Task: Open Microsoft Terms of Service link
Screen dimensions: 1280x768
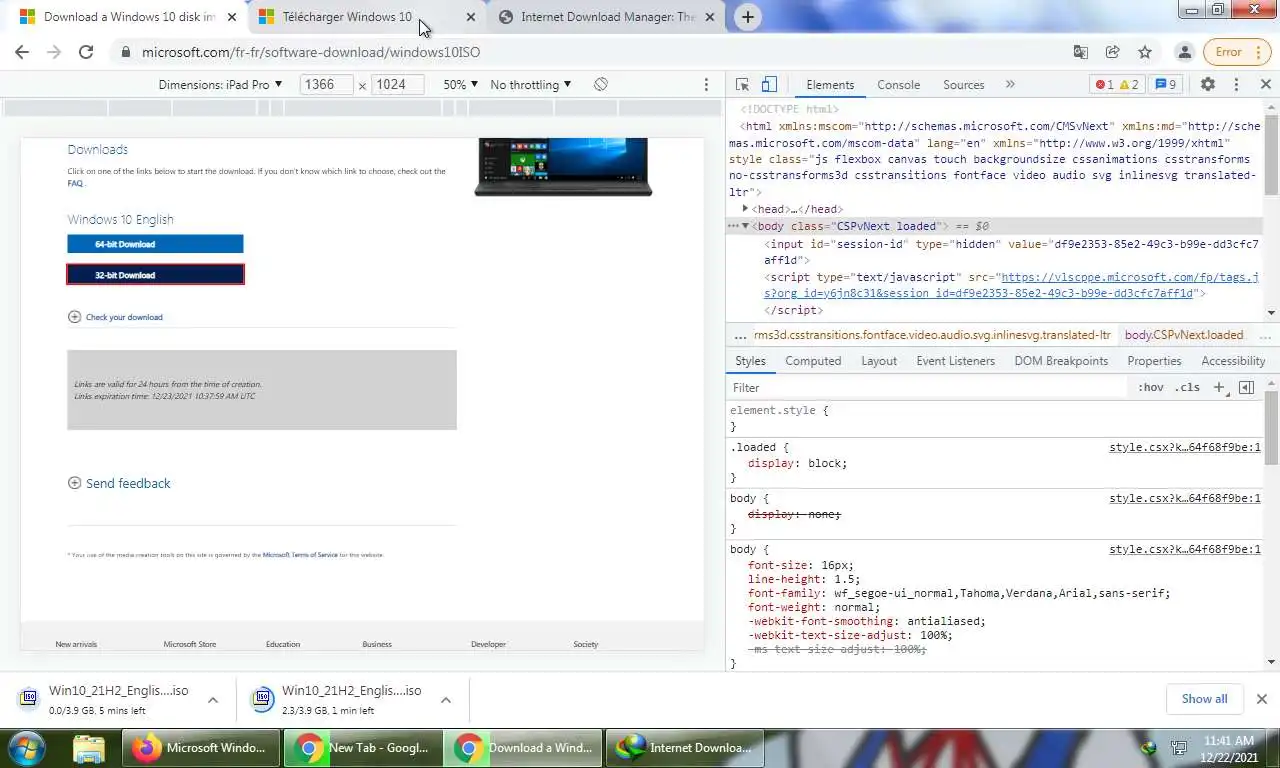Action: [300, 555]
